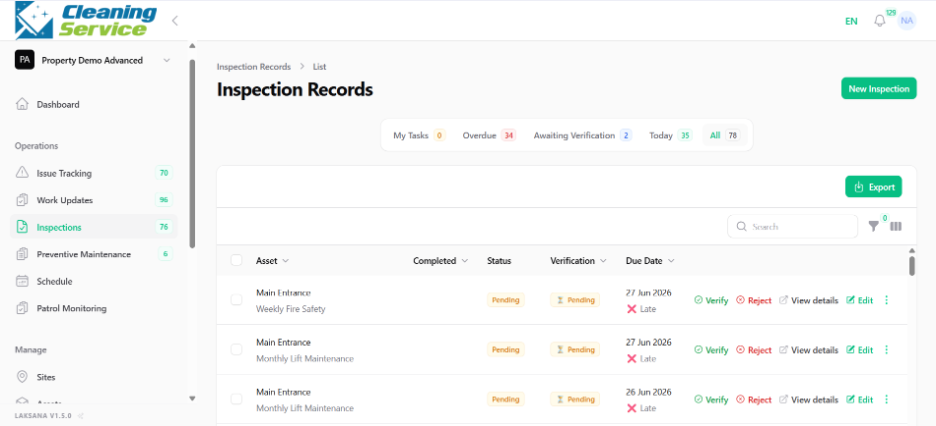The image size is (936, 426).
Task: Tick checkbox for Weekly Fire Safety row
Action: coord(236,300)
